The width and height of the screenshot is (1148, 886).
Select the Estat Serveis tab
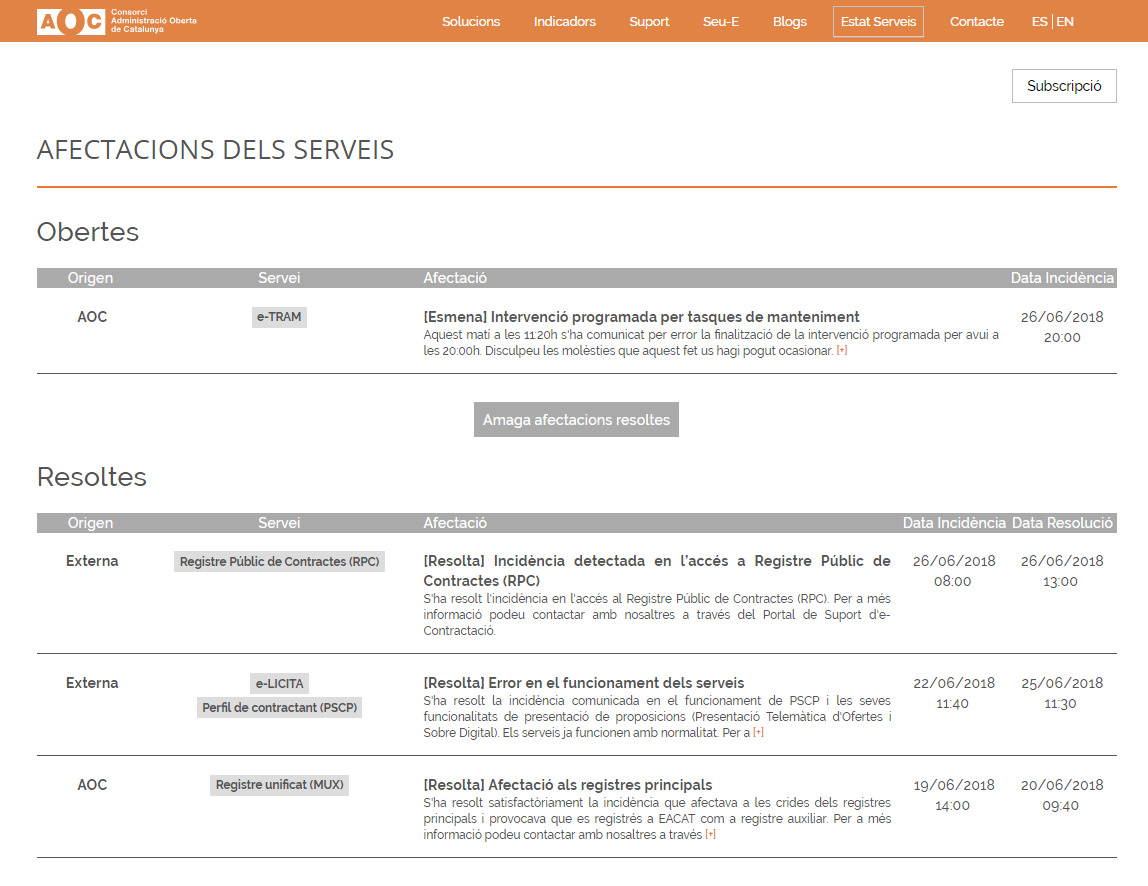(x=878, y=22)
